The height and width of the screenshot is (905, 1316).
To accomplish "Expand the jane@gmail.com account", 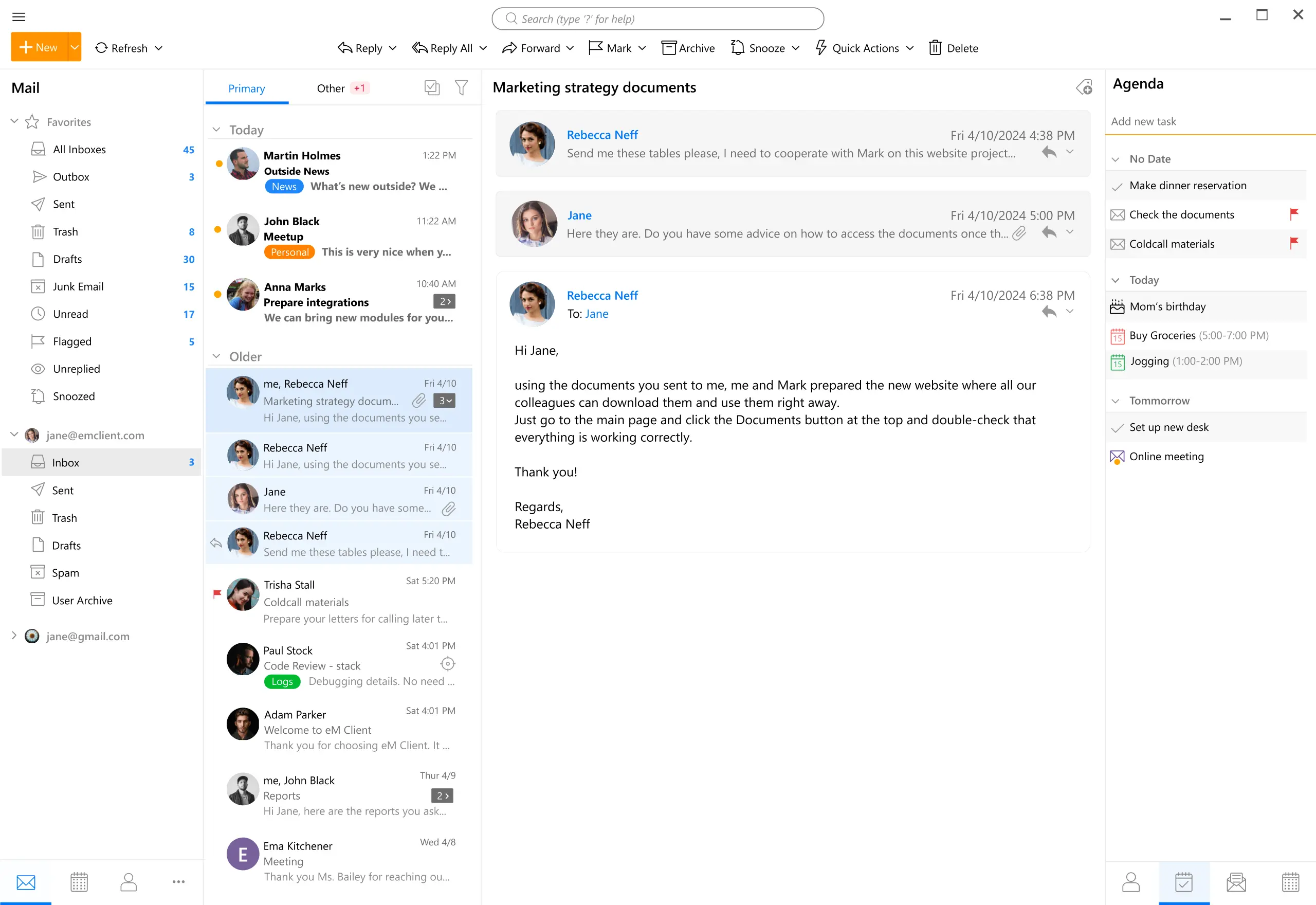I will point(13,636).
